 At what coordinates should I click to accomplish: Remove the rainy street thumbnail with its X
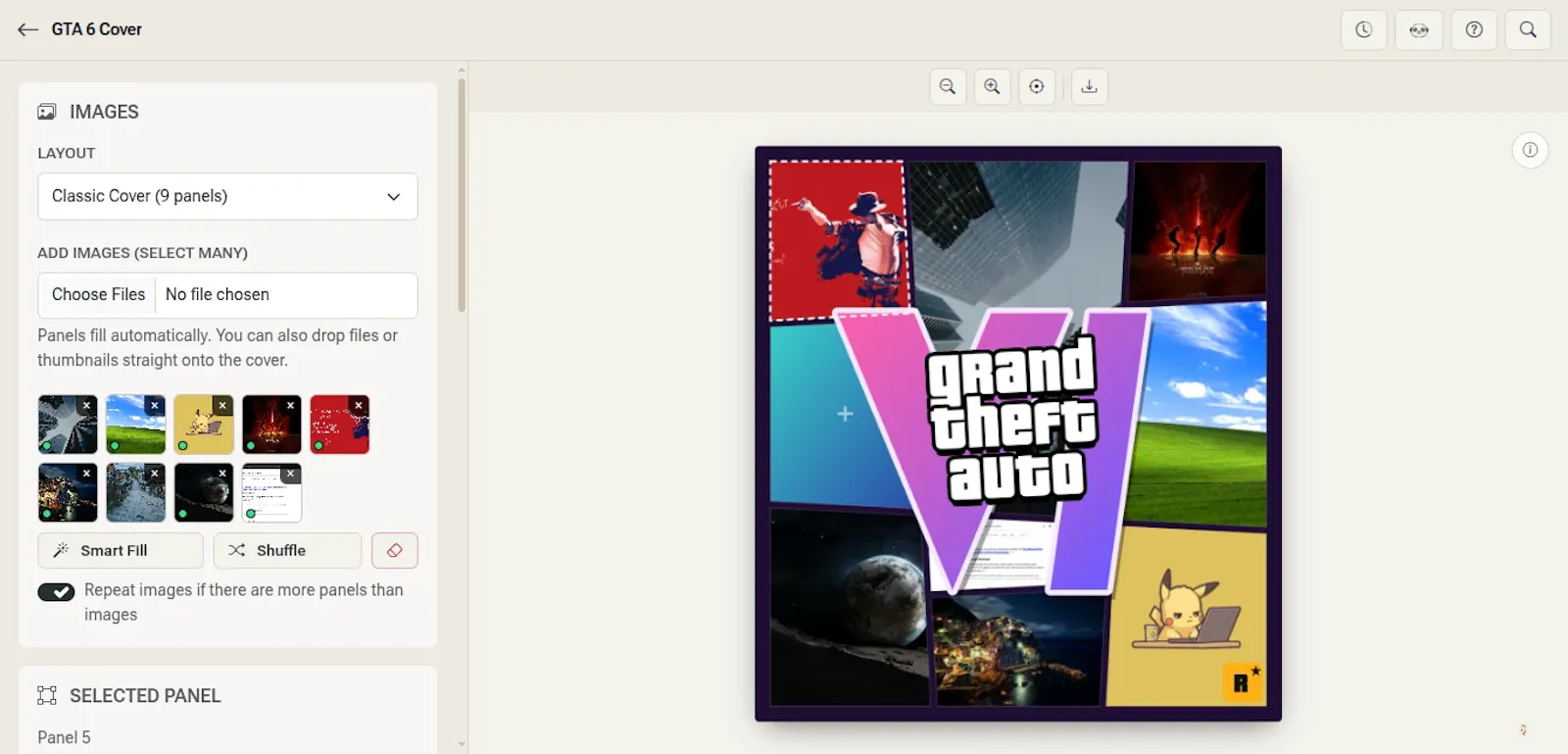tap(155, 474)
